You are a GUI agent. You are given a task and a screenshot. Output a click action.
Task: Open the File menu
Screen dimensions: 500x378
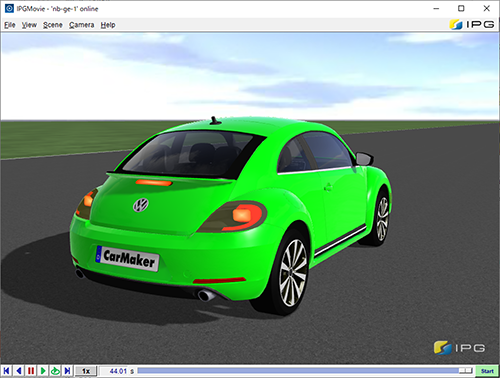pyautogui.click(x=10, y=25)
